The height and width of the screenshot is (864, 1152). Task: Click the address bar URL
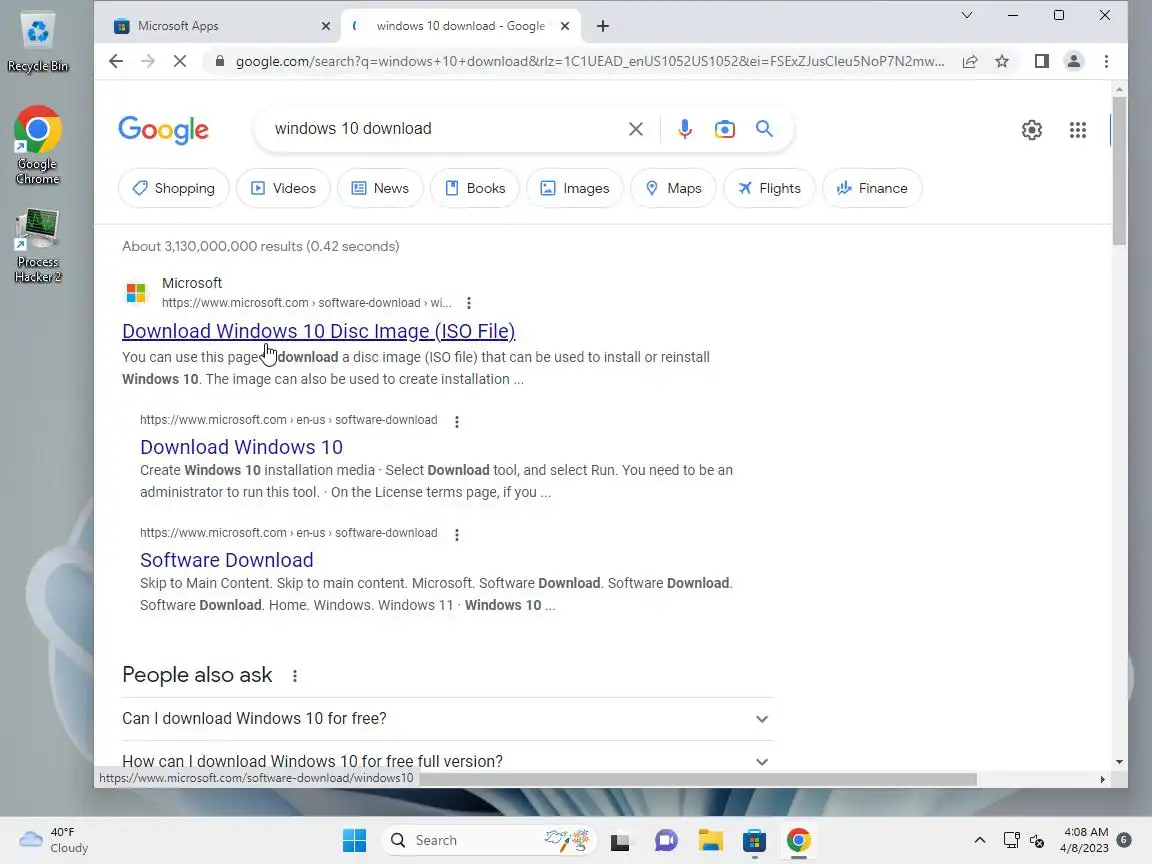[589, 61]
